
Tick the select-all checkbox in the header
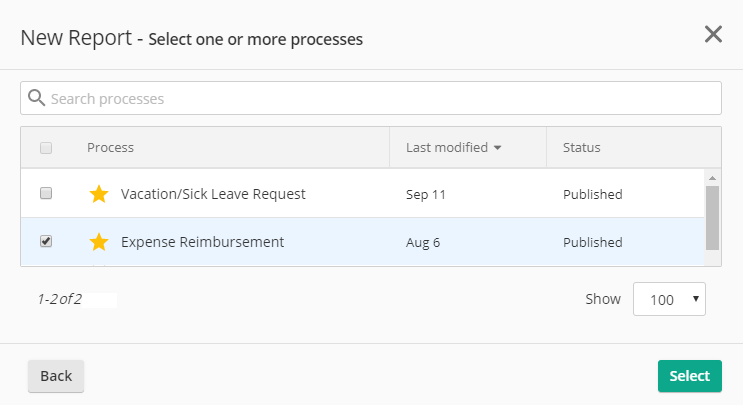pyautogui.click(x=46, y=148)
